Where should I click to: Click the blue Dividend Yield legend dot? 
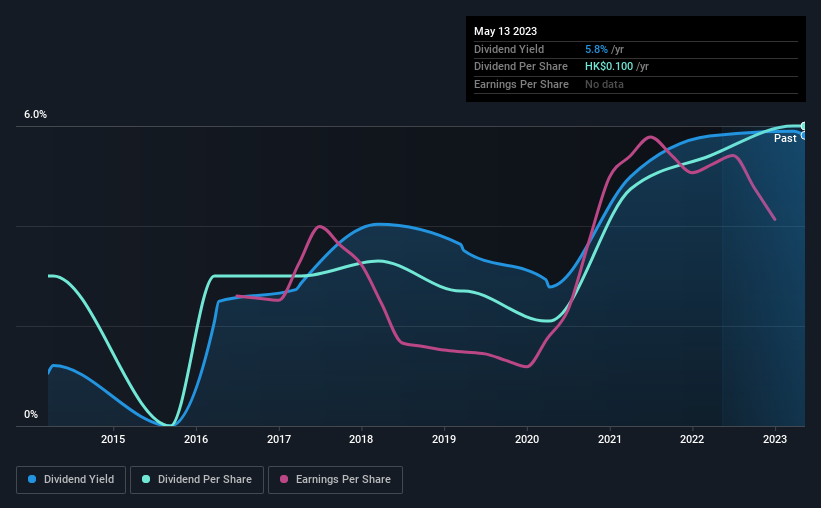click(32, 479)
